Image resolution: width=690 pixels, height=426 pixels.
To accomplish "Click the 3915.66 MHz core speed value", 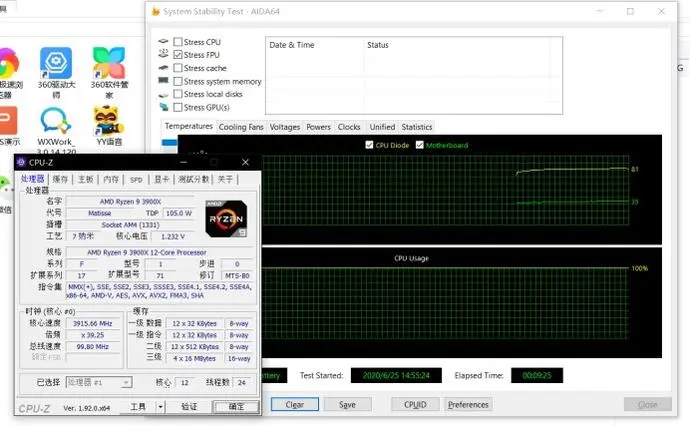I will coord(93,323).
